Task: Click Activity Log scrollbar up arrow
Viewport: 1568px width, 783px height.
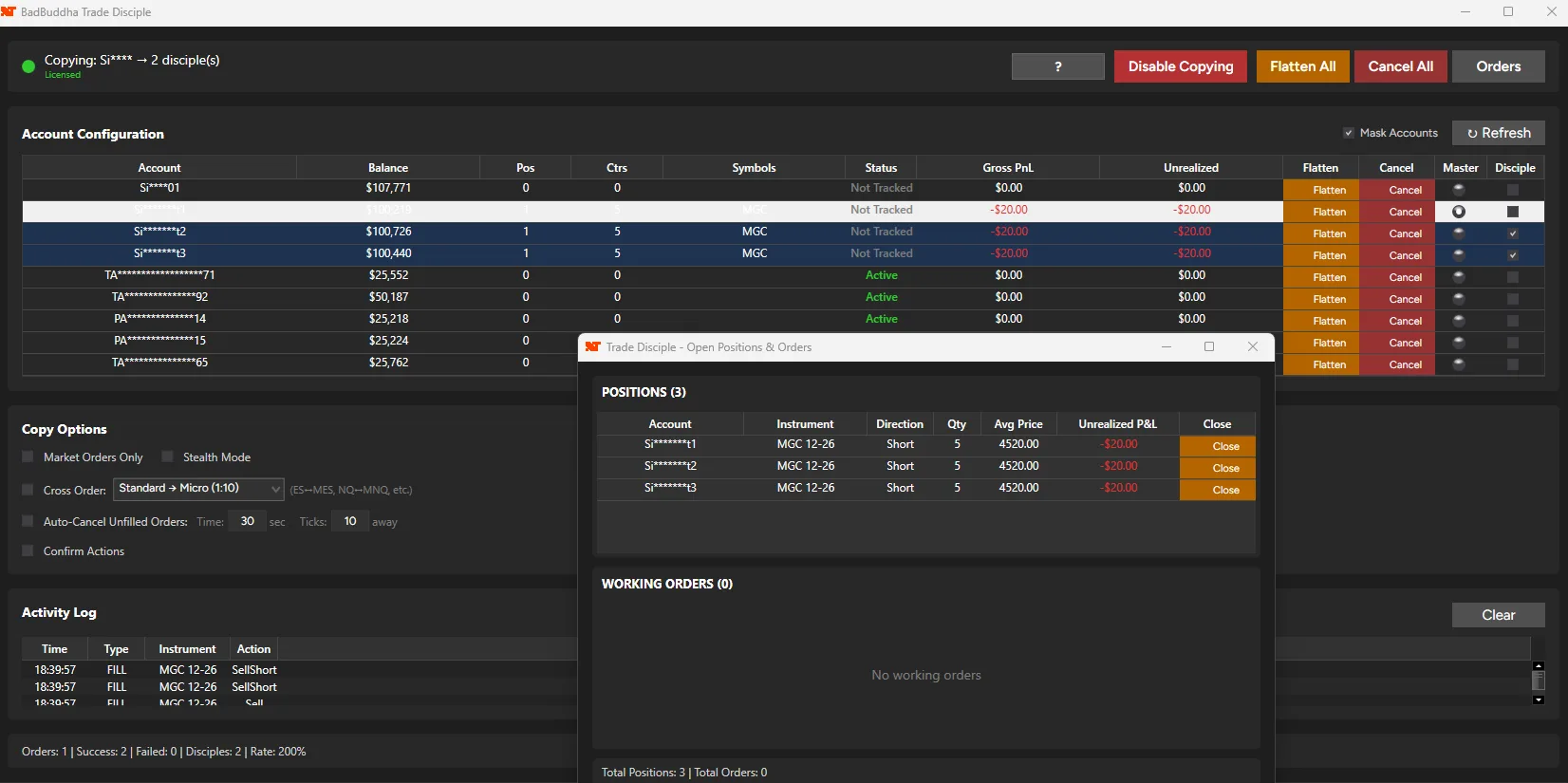Action: point(1539,665)
